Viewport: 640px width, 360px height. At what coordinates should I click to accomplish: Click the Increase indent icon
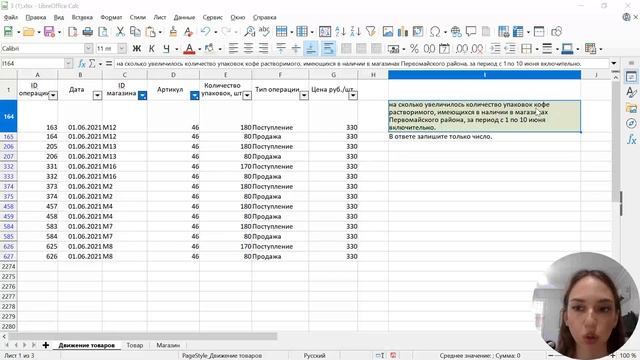[495, 49]
